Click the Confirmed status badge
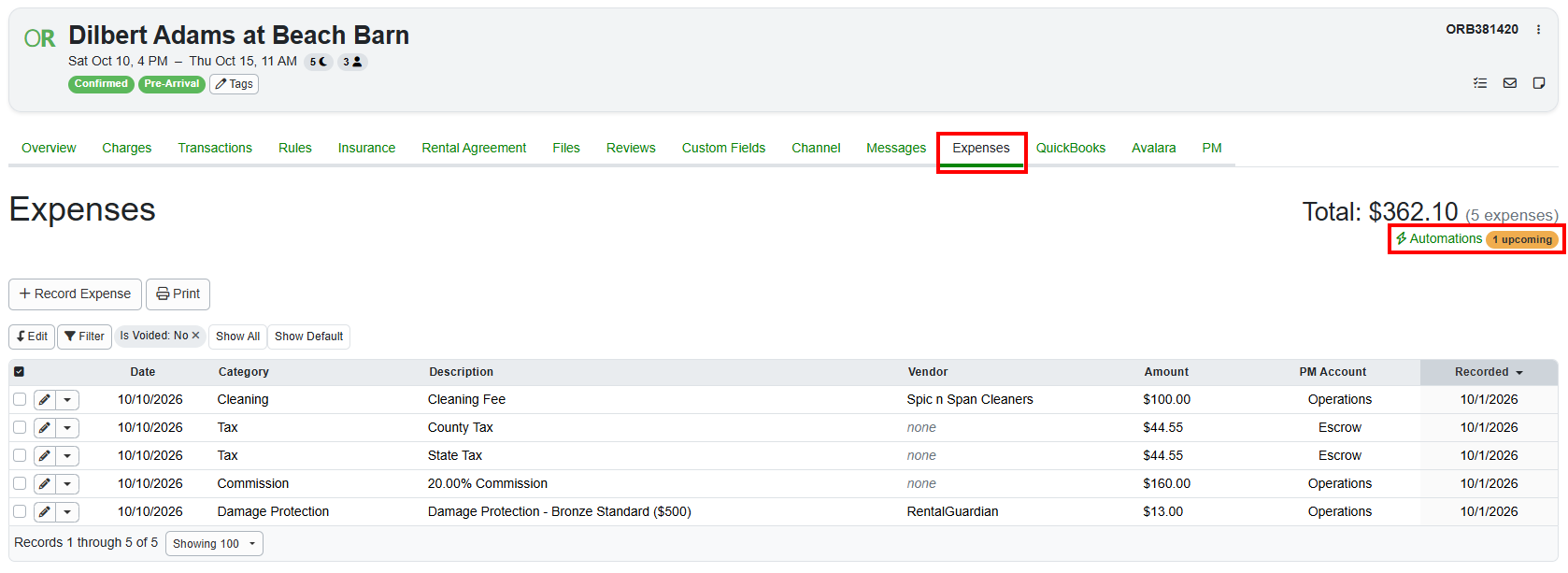The height and width of the screenshot is (573, 1568). tap(101, 84)
